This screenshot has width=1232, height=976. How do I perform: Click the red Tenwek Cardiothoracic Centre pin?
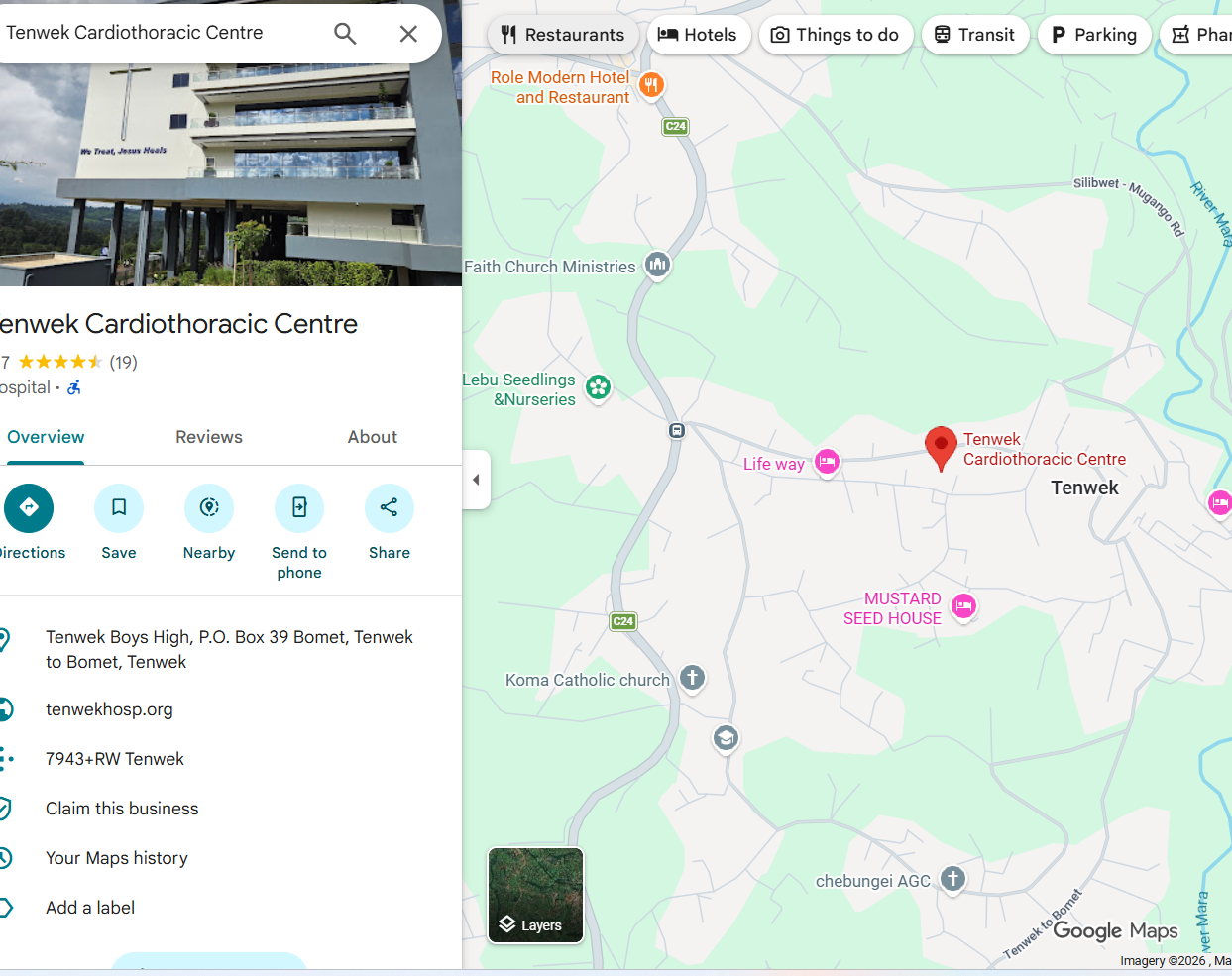point(941,448)
